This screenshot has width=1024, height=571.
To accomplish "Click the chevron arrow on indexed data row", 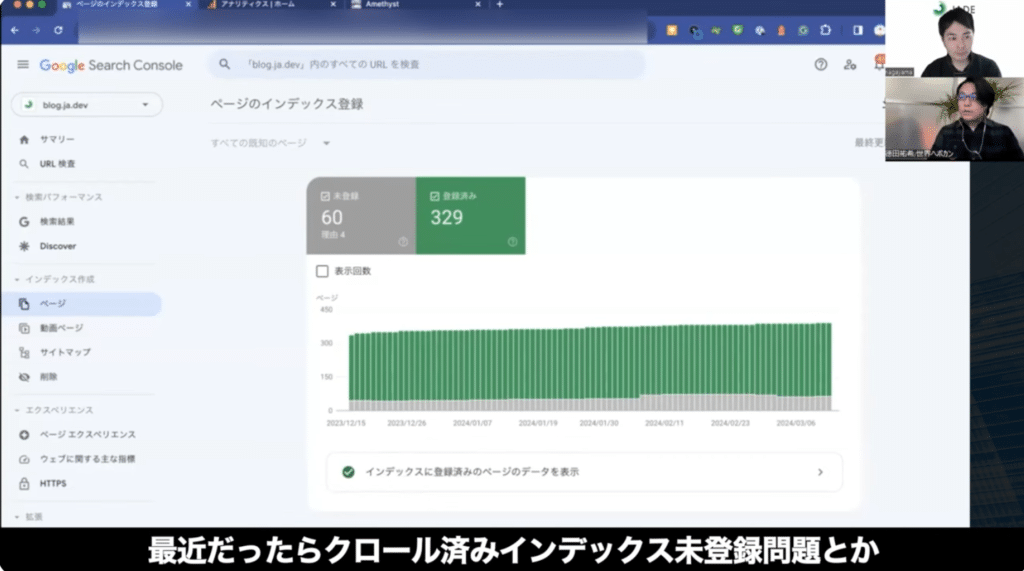I will (820, 472).
